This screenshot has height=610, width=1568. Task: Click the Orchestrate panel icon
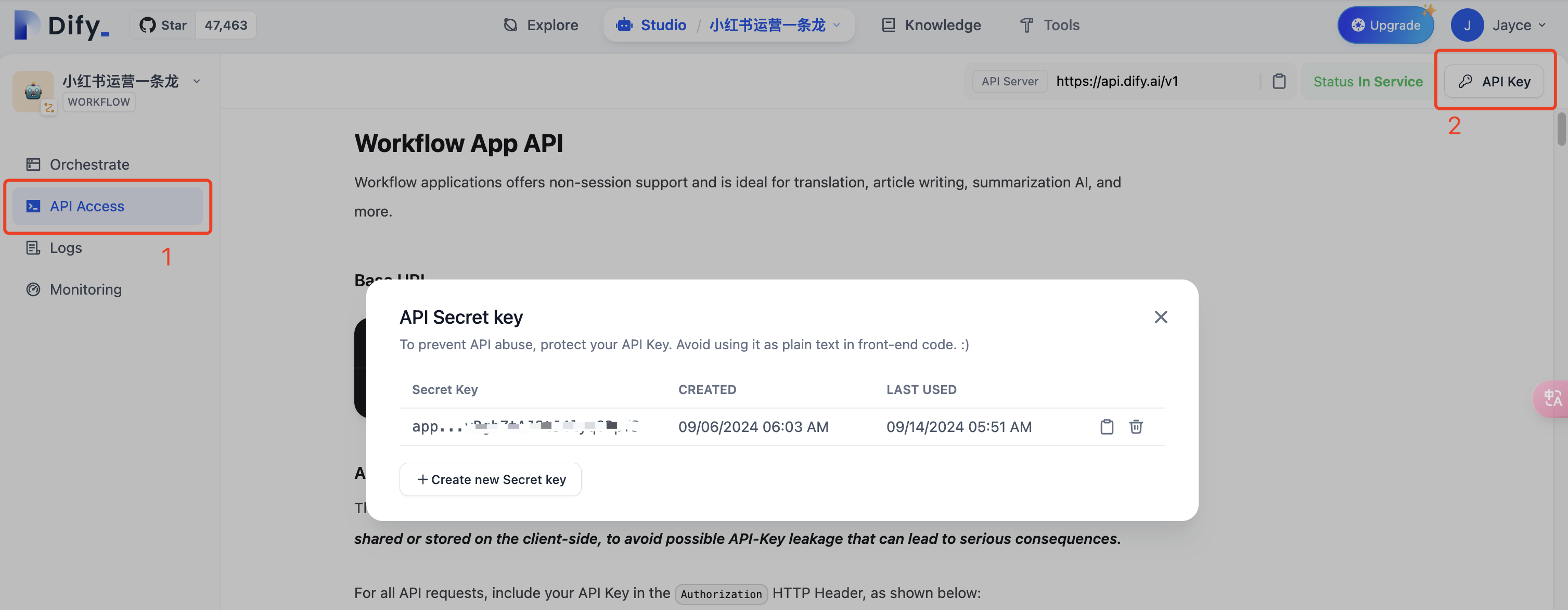click(x=33, y=164)
